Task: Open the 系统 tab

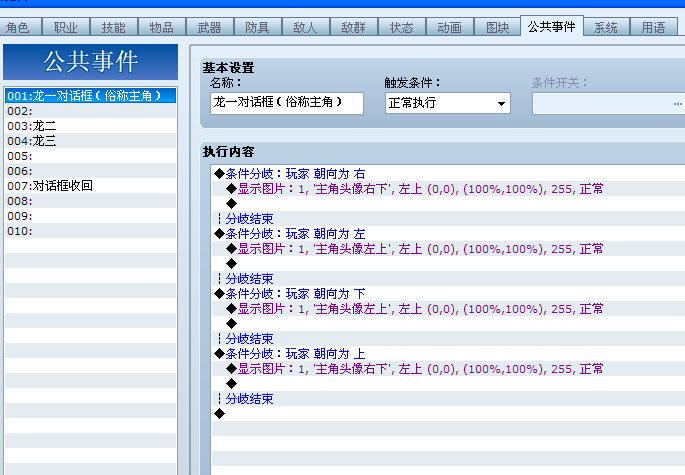Action: [x=606, y=28]
